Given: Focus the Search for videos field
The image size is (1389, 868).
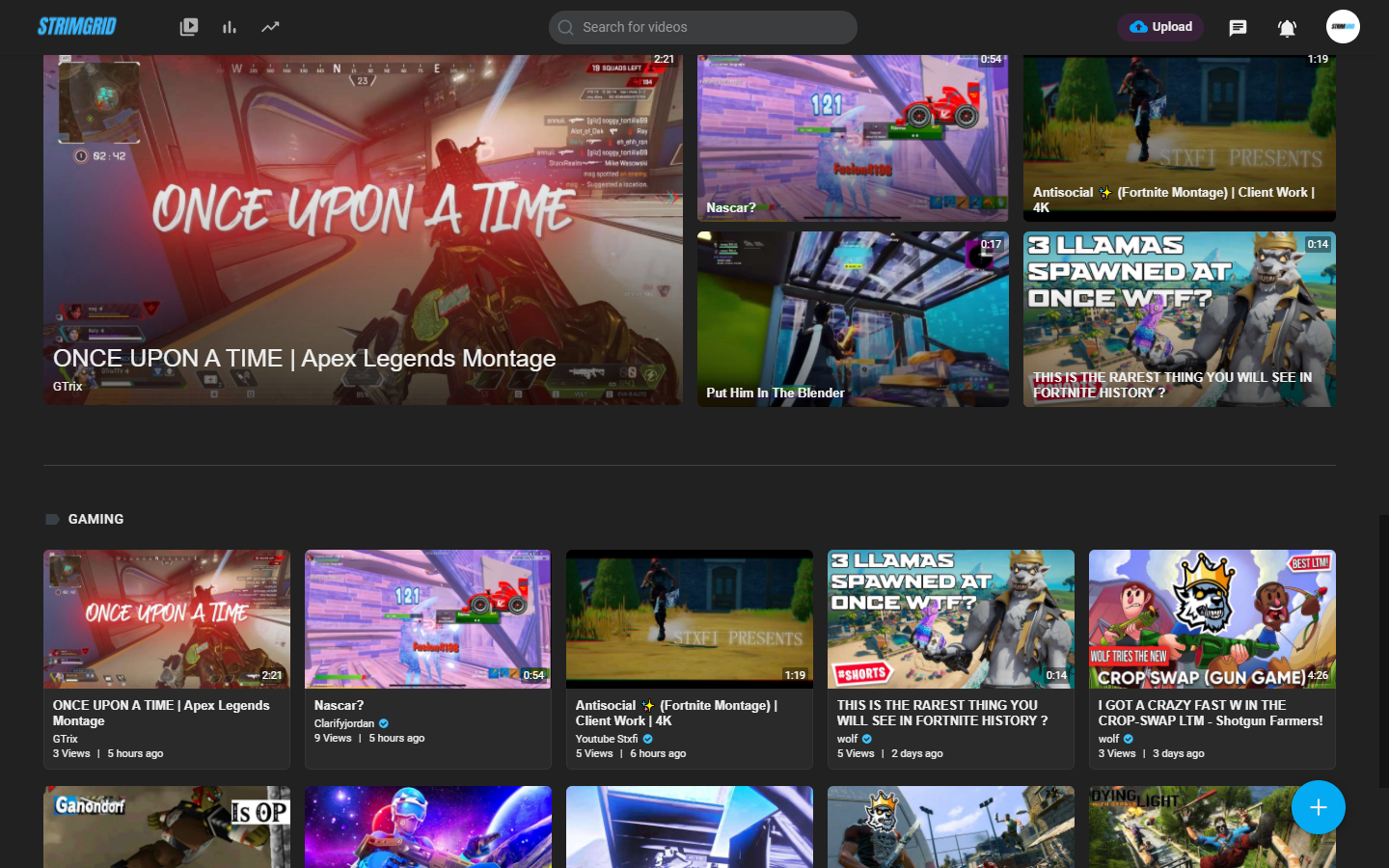Looking at the screenshot, I should pyautogui.click(x=703, y=27).
